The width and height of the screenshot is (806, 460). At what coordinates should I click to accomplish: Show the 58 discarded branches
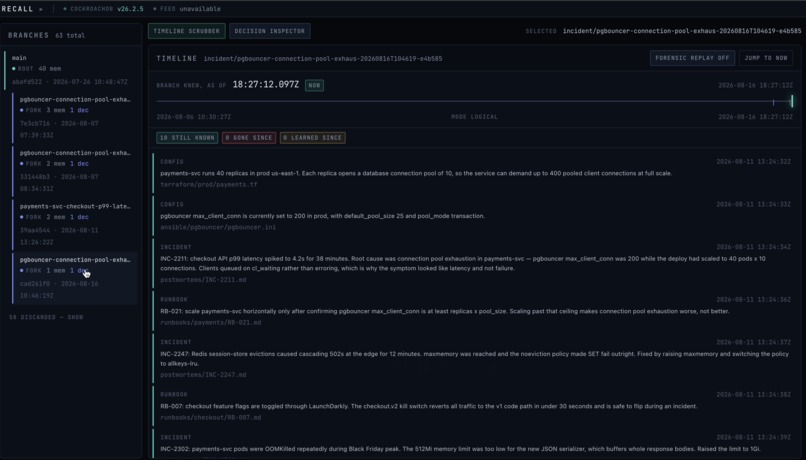pyautogui.click(x=46, y=317)
